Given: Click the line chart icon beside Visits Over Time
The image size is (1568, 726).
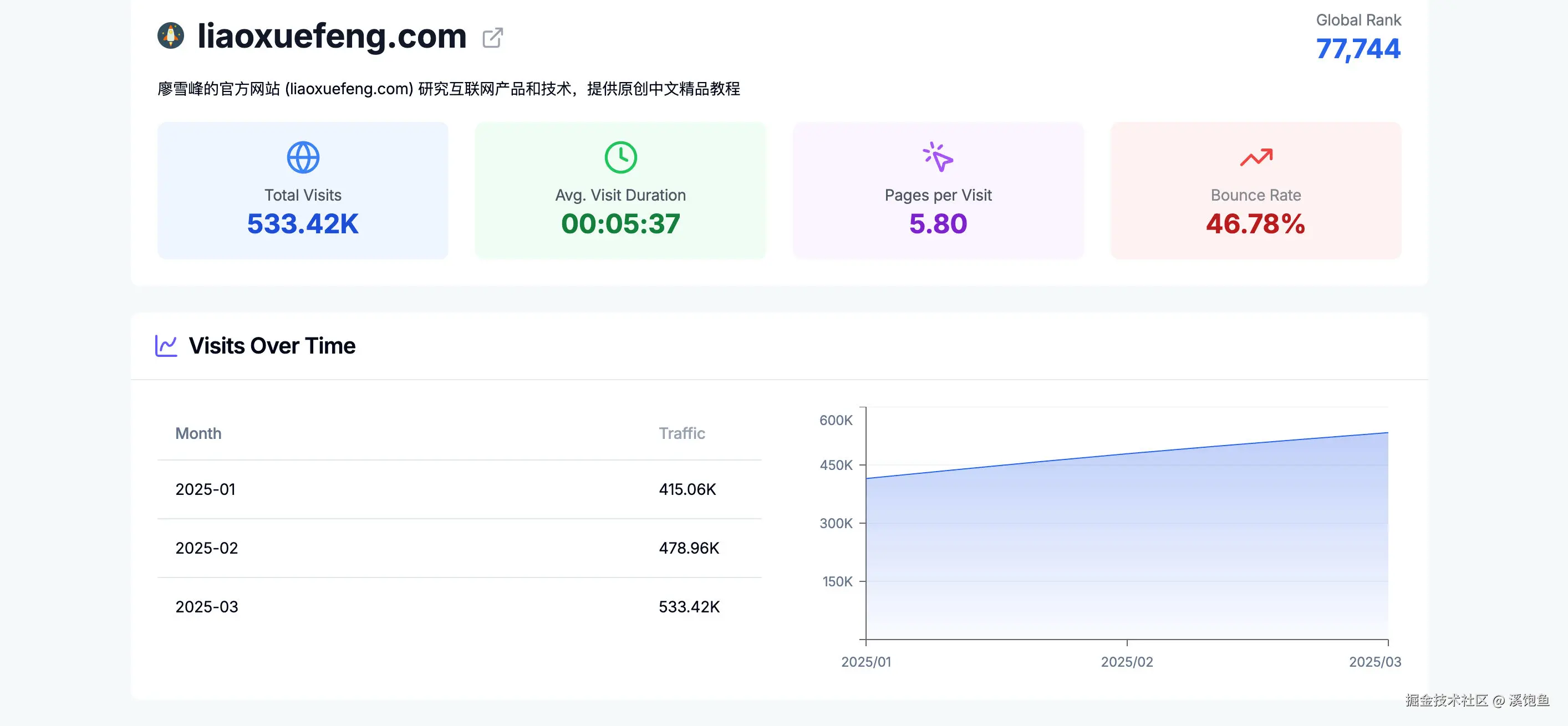Looking at the screenshot, I should coord(166,346).
